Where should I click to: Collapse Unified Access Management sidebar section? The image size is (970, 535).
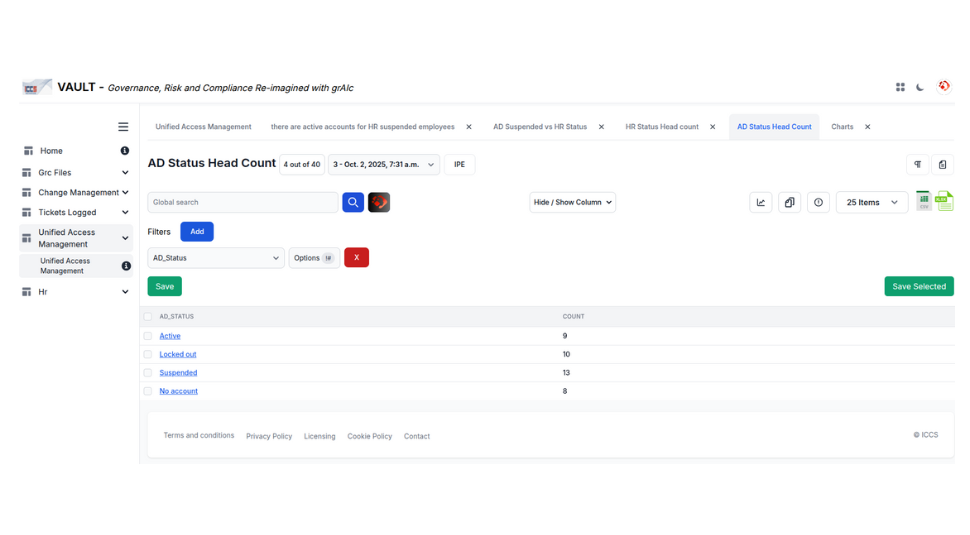(125, 238)
